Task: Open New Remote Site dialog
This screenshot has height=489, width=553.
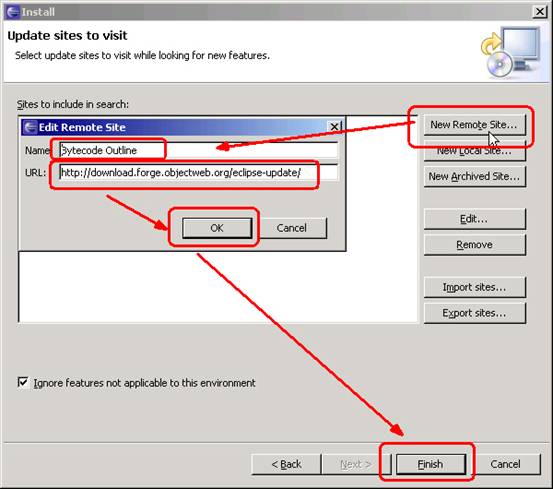Action: point(474,125)
